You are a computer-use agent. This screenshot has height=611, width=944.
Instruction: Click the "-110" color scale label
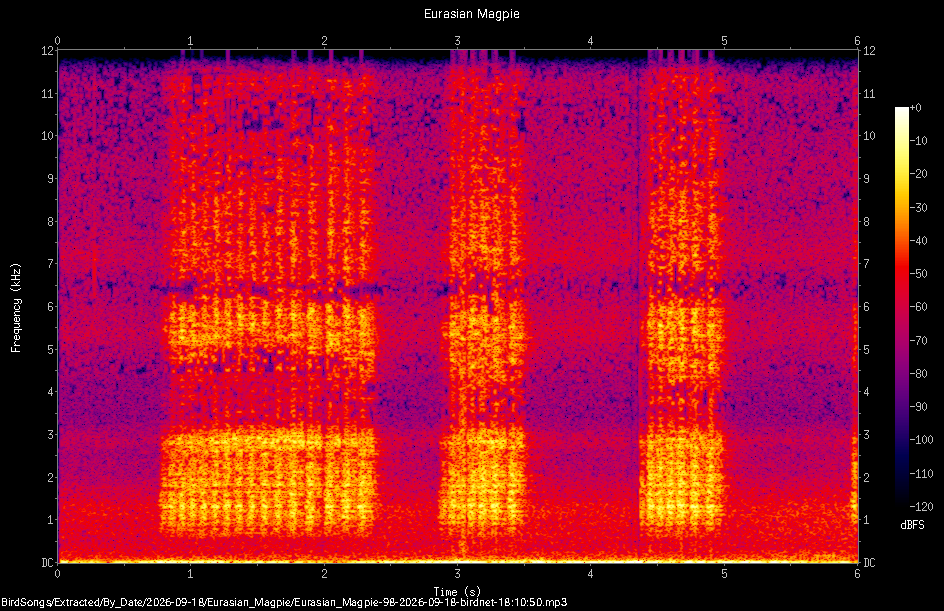point(921,474)
